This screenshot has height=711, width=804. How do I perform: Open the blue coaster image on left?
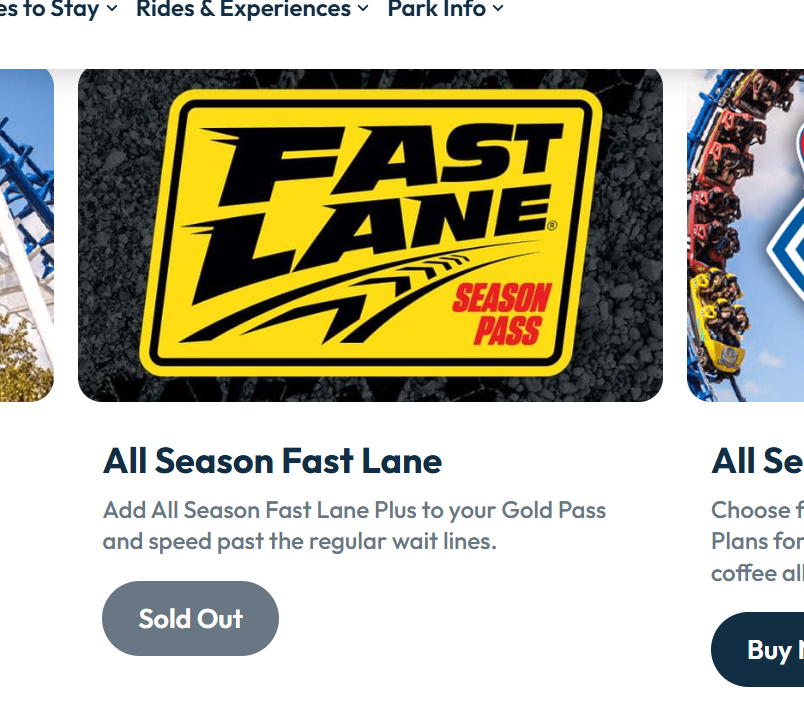point(26,235)
